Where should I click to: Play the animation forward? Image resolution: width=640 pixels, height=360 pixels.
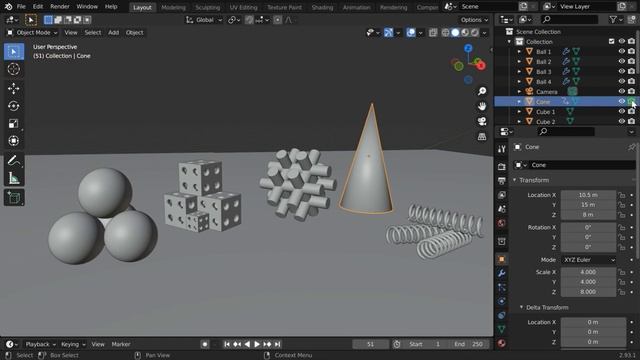pyautogui.click(x=257, y=344)
